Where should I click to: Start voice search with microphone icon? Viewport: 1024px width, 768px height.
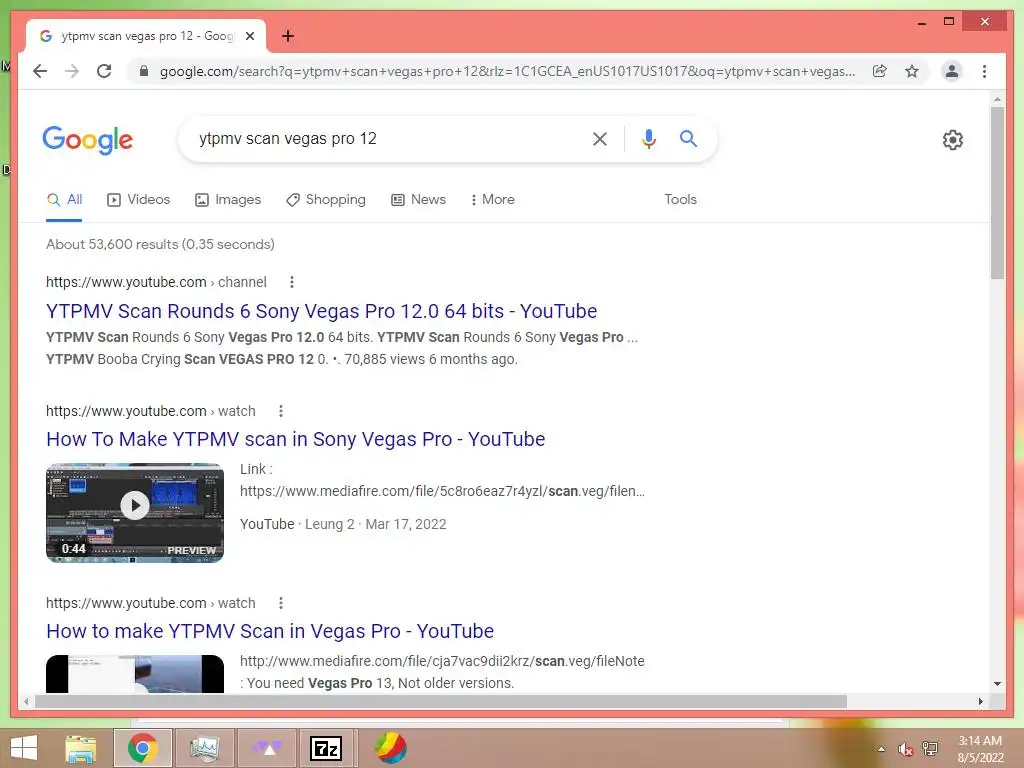tap(648, 138)
